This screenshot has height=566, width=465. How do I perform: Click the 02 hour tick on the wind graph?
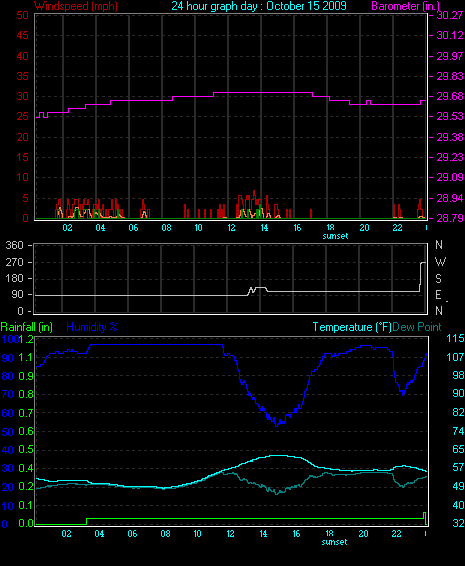point(67,228)
